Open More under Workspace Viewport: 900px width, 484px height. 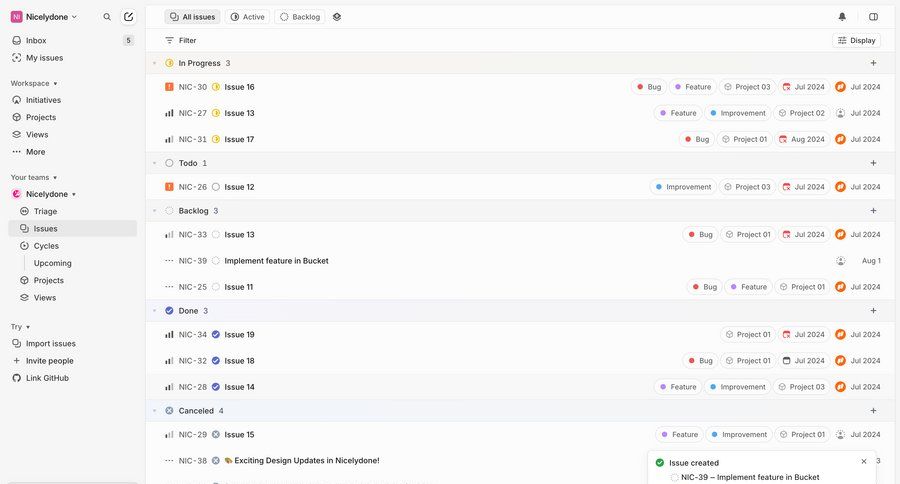pos(72,152)
